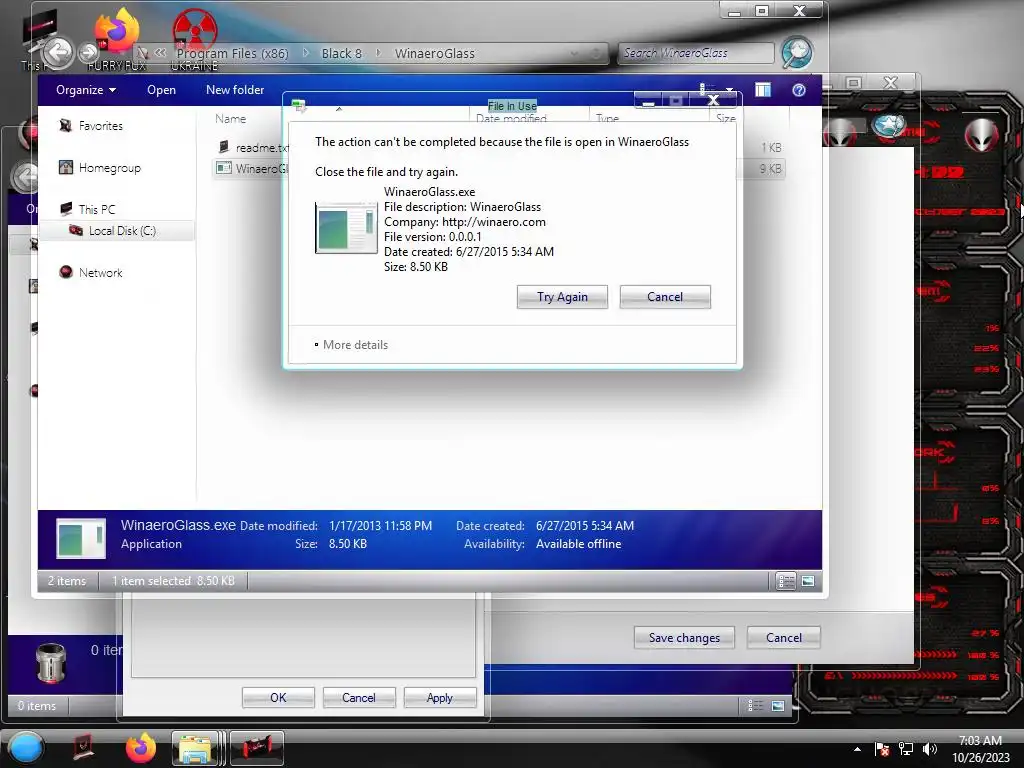Viewport: 1024px width, 768px height.
Task: Switch to details view status bar icon
Action: pyautogui.click(x=786, y=581)
